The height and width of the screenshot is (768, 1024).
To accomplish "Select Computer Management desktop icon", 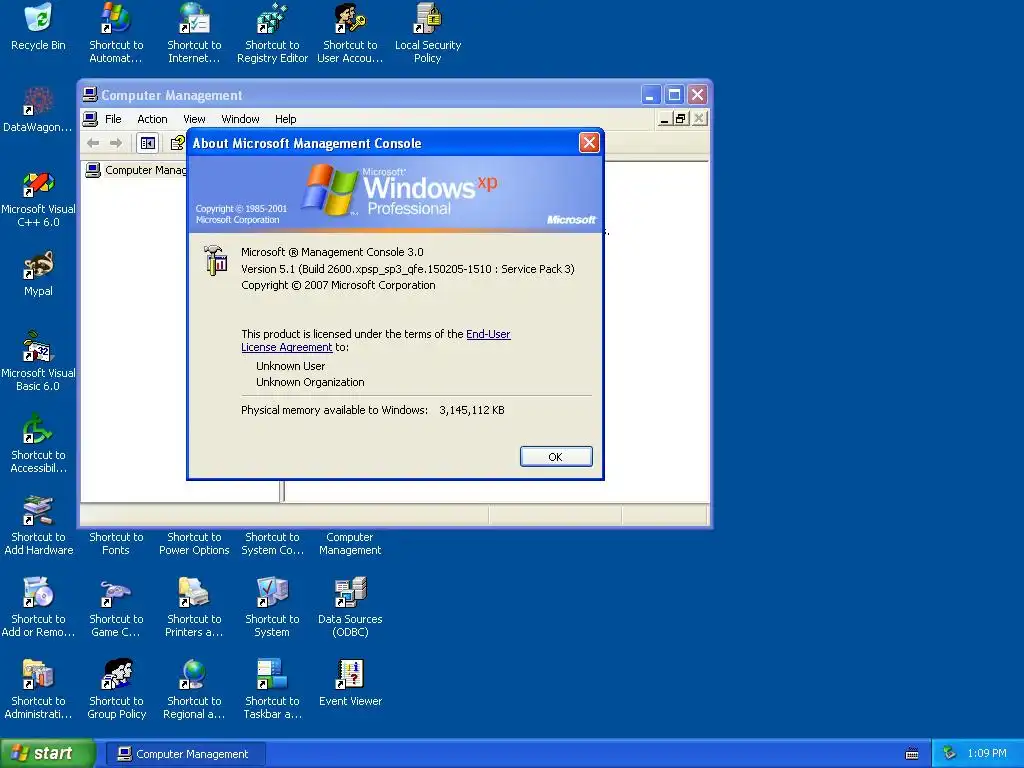I will point(350,543).
